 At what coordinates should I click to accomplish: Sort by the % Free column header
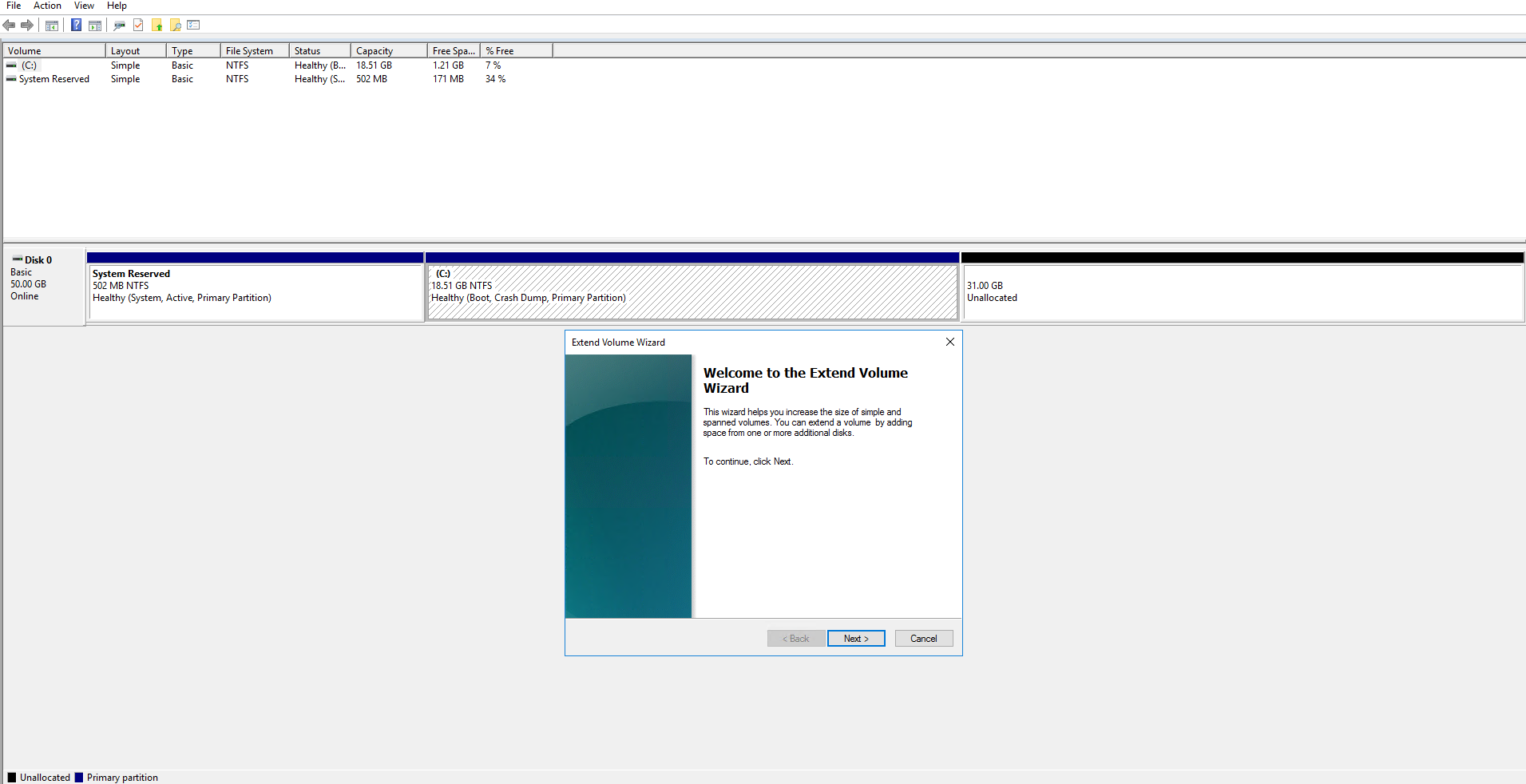point(516,50)
